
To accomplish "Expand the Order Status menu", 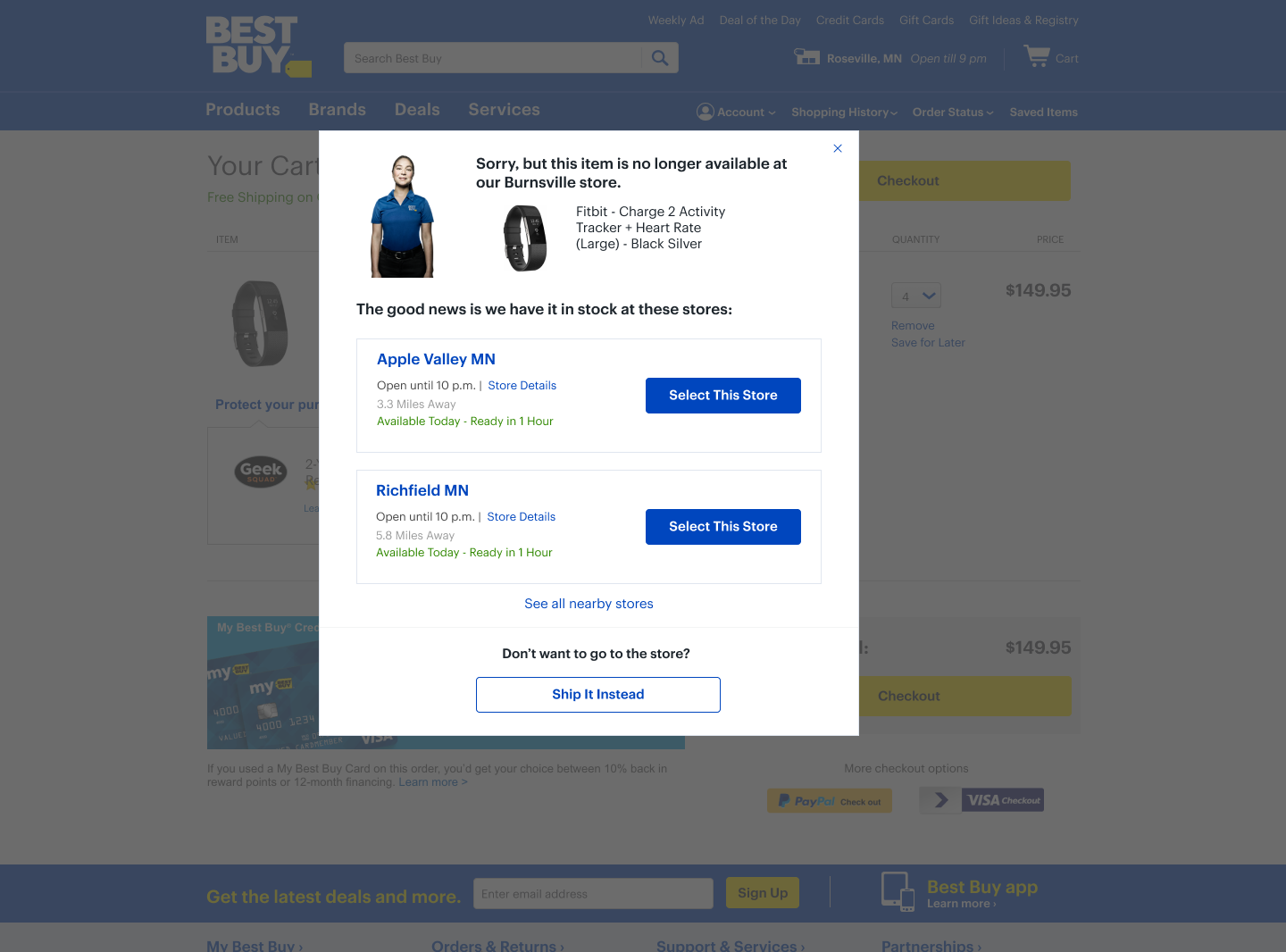I will tap(953, 113).
